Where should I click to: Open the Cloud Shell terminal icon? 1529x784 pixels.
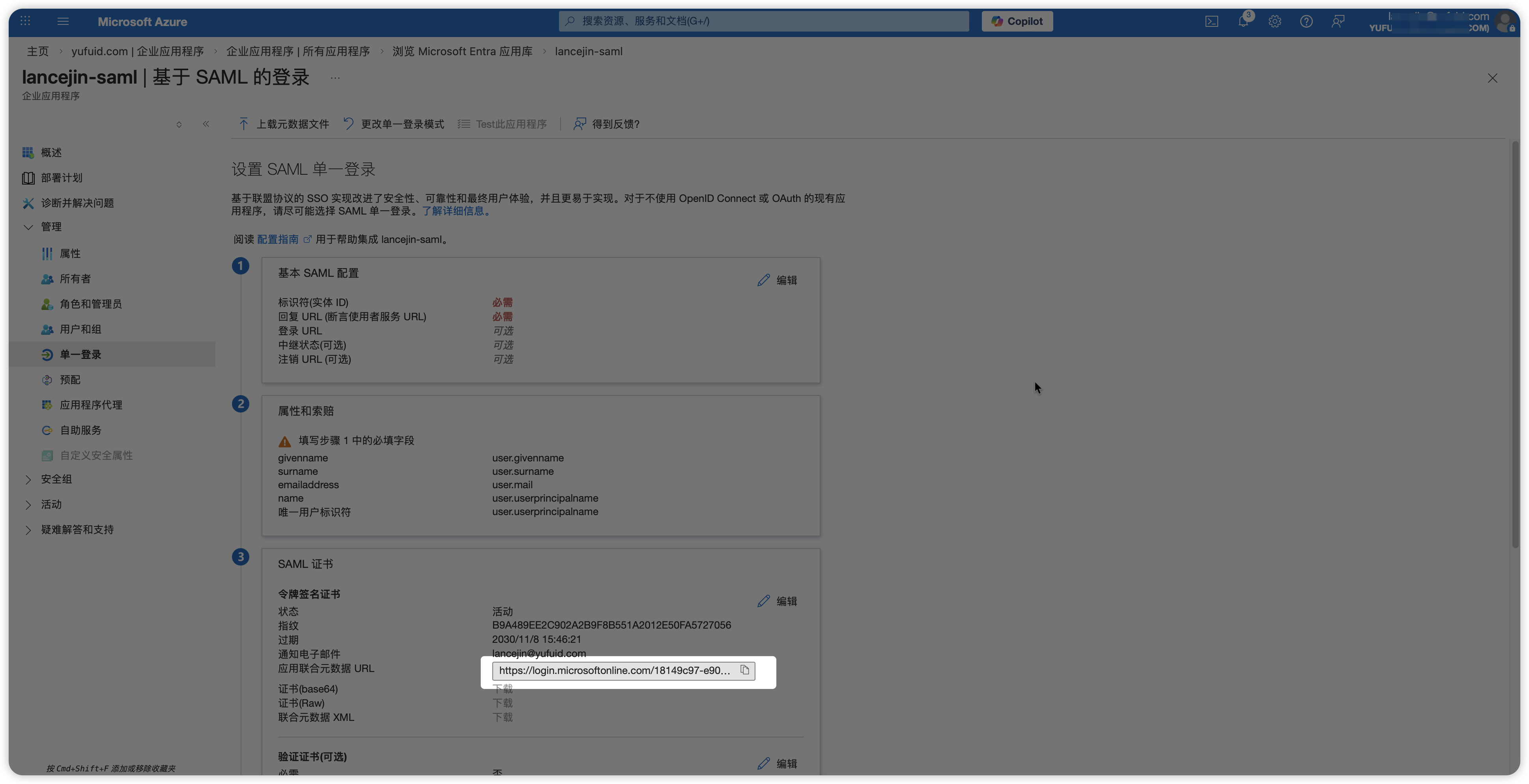point(1211,21)
